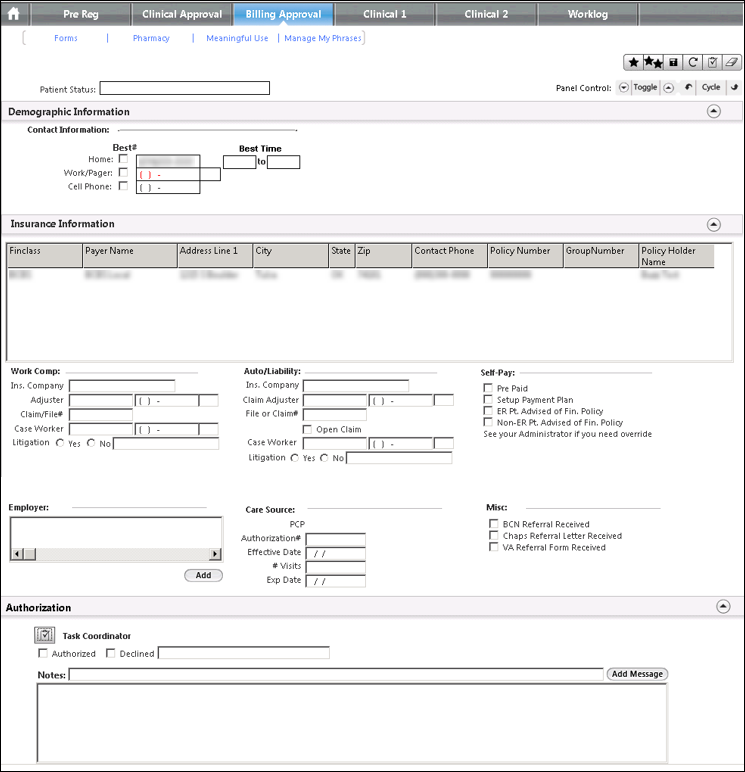Click the Auto/Liability File or Claim# field
Screen dimensions: 745x772
pos(335,415)
